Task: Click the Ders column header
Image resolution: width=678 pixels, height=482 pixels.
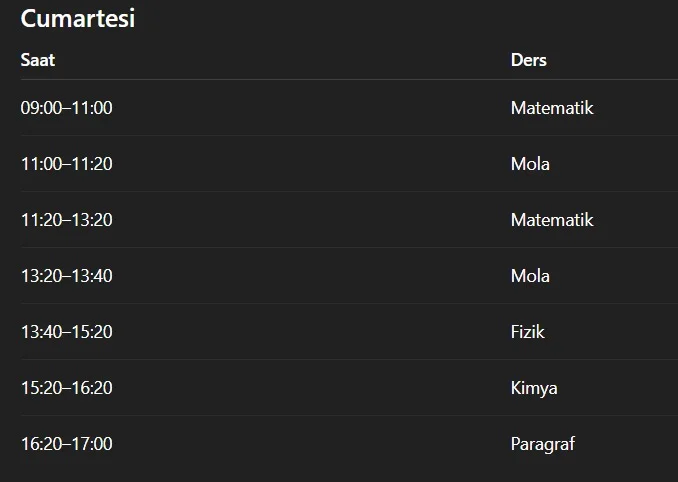Action: (528, 60)
